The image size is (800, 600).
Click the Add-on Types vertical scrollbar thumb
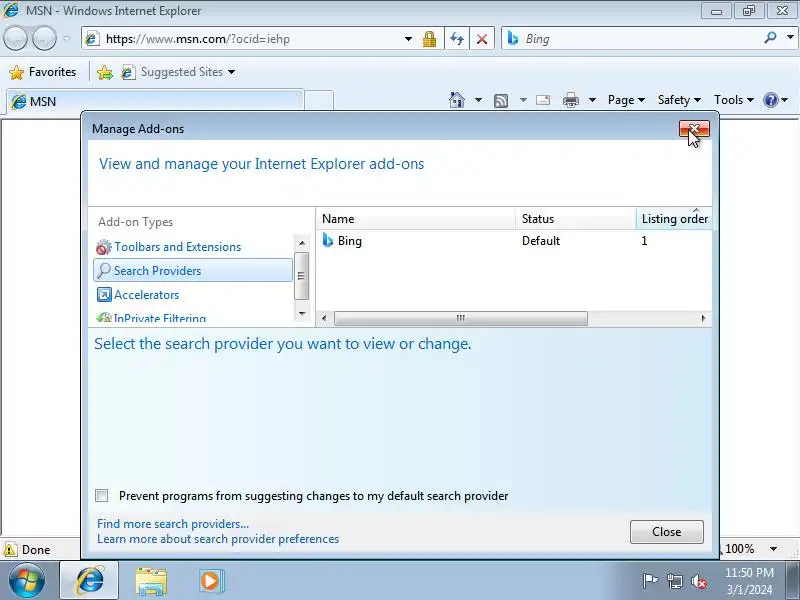pos(302,276)
